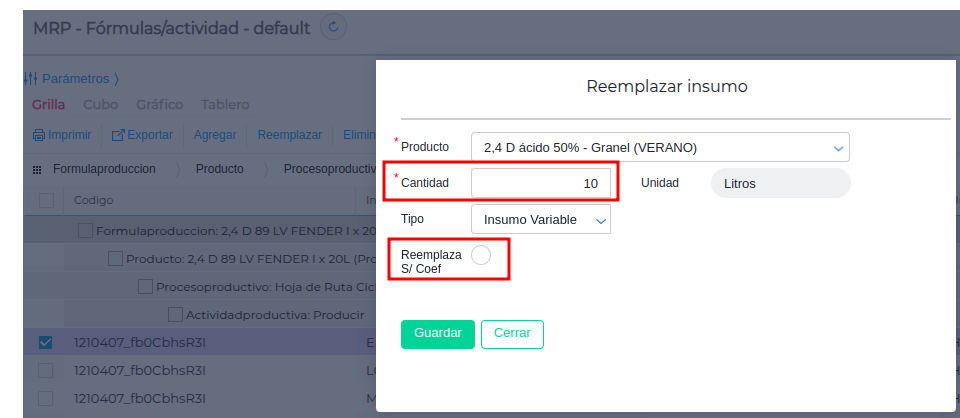Check the Producto 2,4 D 89 LV FENDER group checkbox
The width and height of the screenshot is (960, 418).
115,258
